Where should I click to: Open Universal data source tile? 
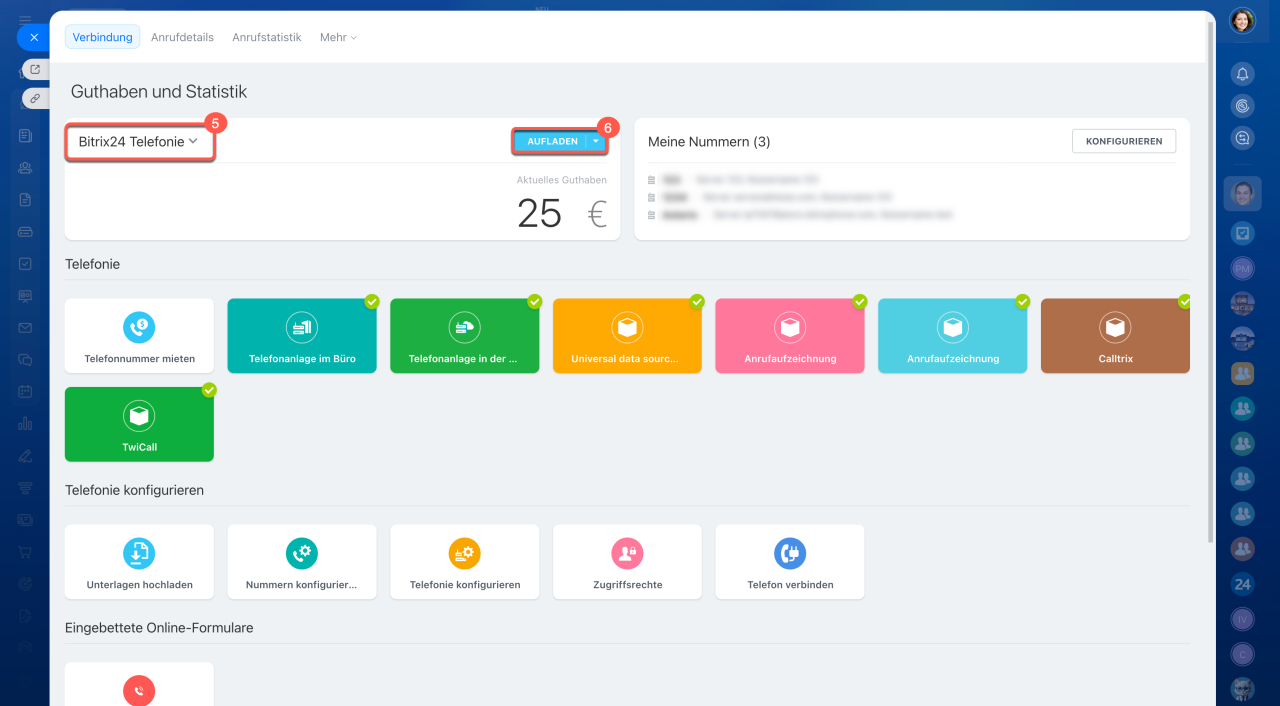pos(627,336)
